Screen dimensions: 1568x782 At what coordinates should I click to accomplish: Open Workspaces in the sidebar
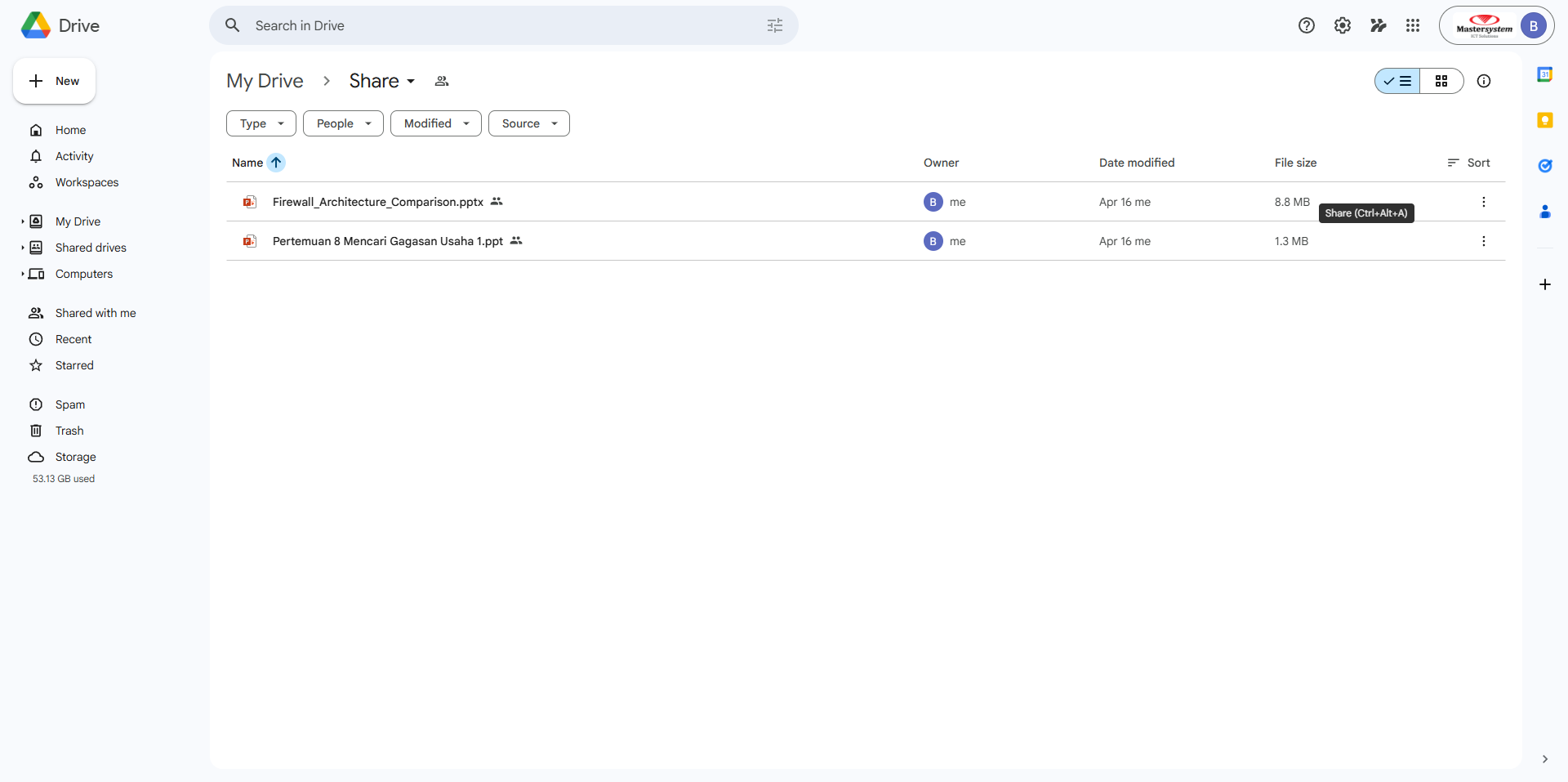(x=87, y=182)
